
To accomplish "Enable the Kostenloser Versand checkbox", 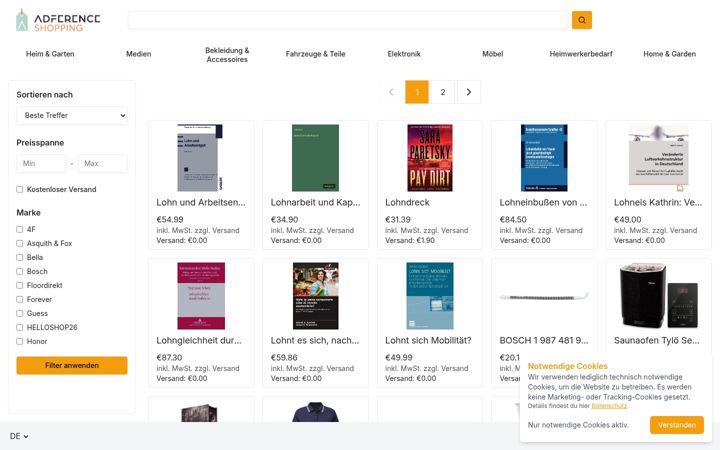I will 20,189.
